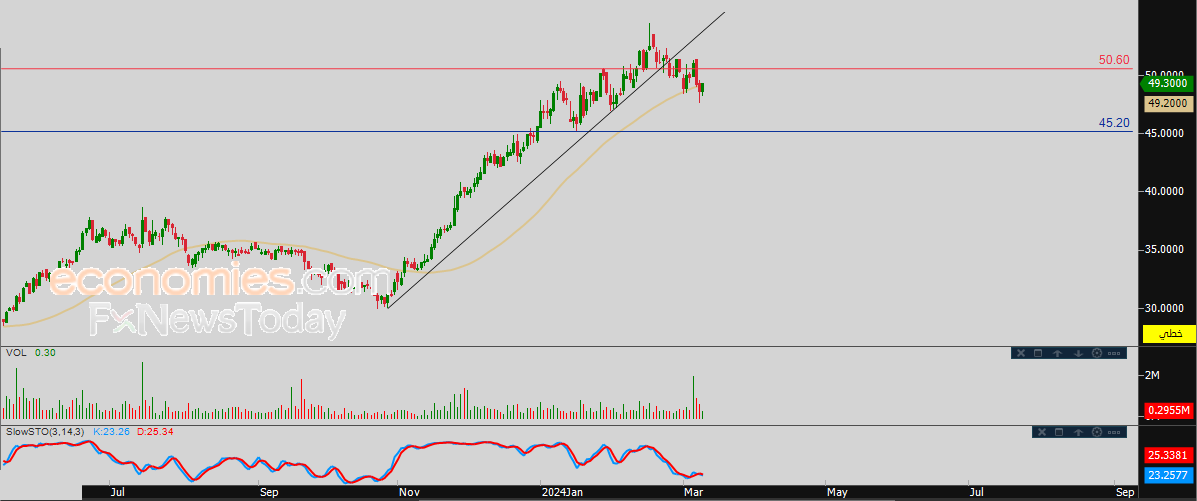This screenshot has height=501, width=1197.
Task: Maximize the SlowSTO indicator panel
Action: pos(1059,432)
